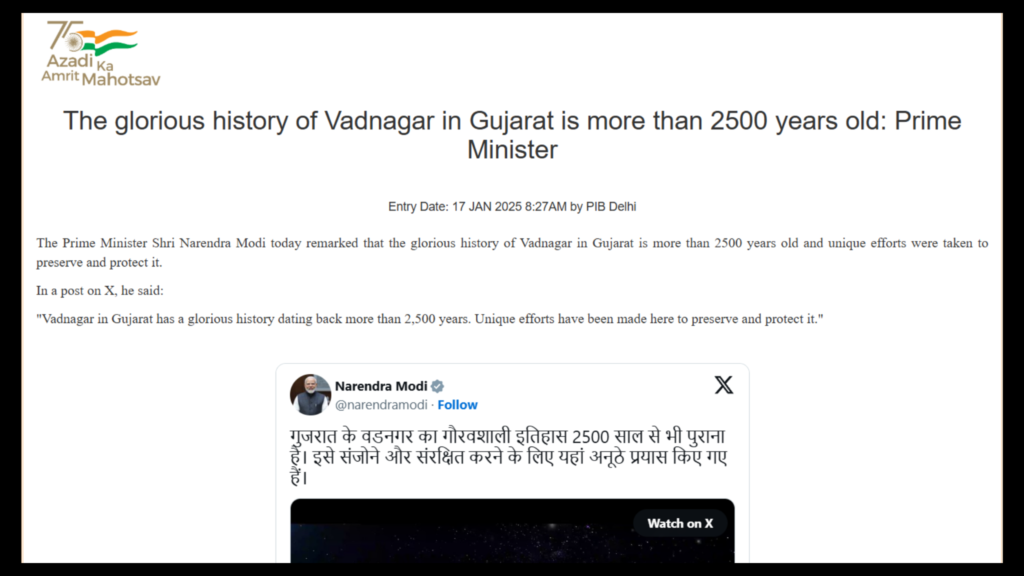
Task: Click the X logo in the tweet corner
Action: tap(723, 384)
